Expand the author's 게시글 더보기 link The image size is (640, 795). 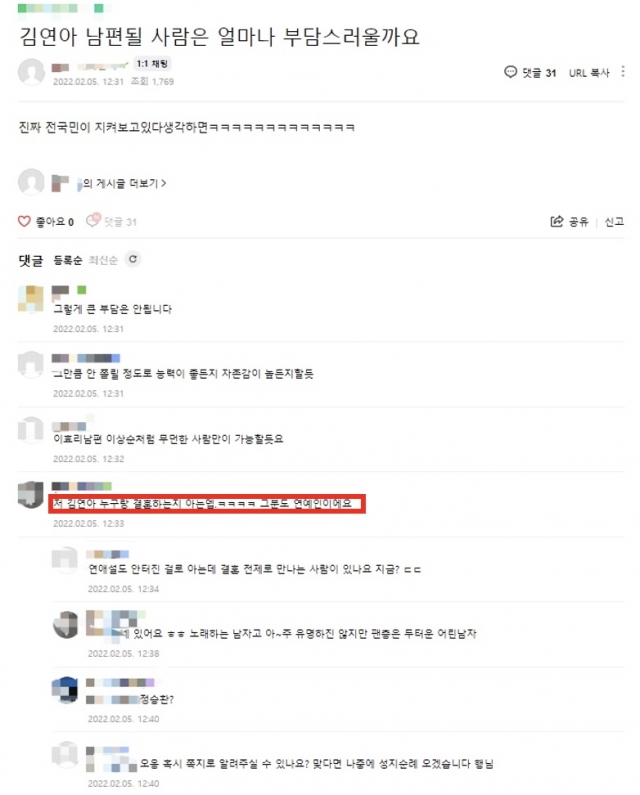(124, 183)
